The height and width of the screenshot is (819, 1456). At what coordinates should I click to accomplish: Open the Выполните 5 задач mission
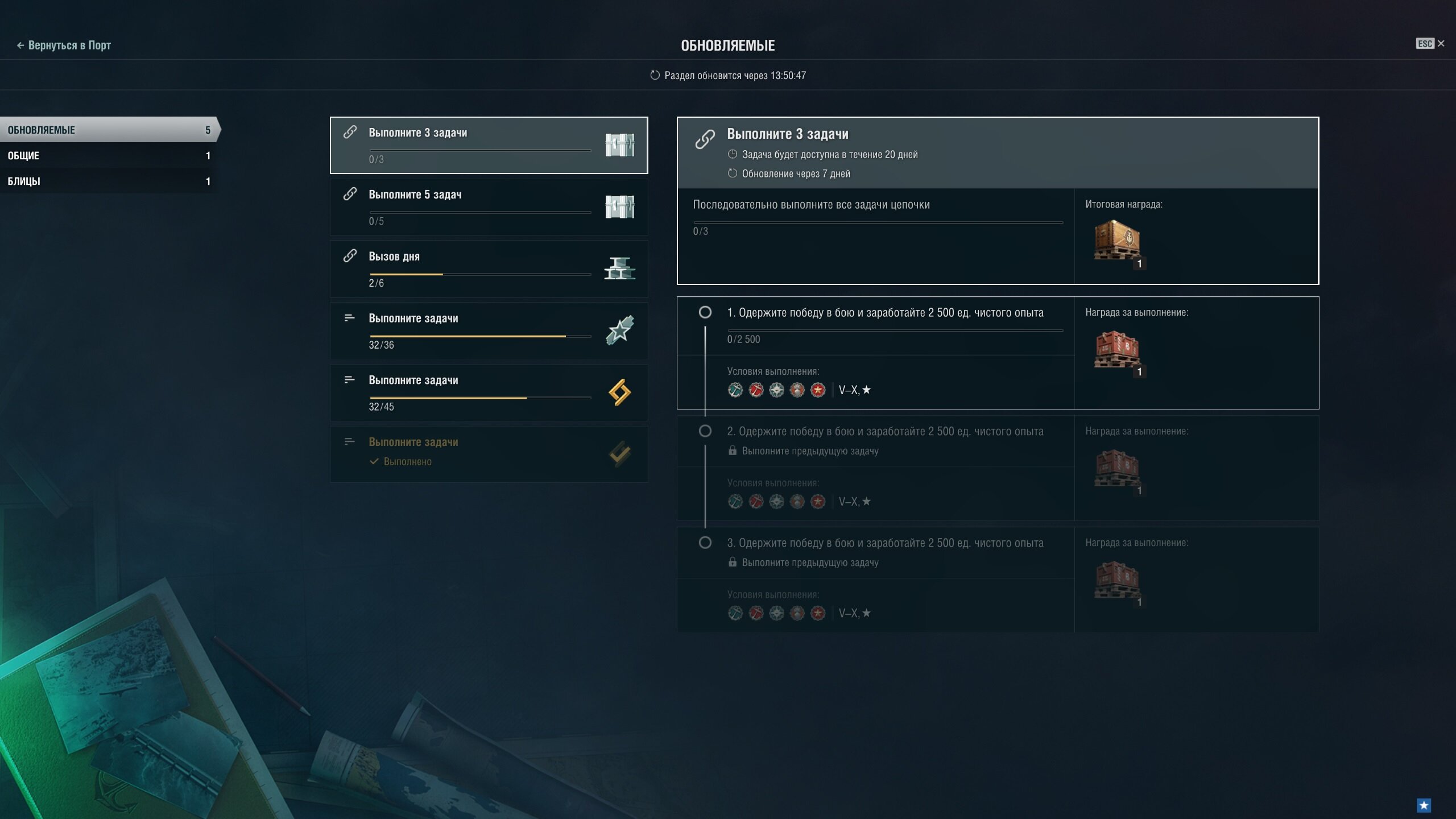click(489, 207)
